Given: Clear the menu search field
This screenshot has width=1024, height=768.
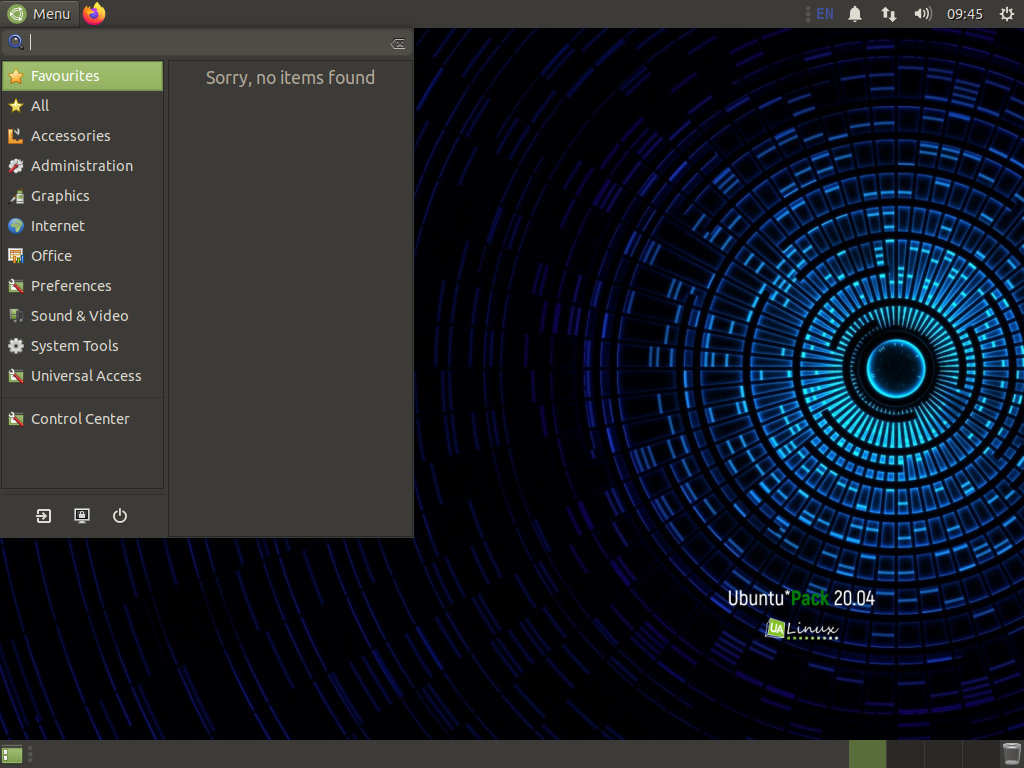Looking at the screenshot, I should click(x=398, y=44).
